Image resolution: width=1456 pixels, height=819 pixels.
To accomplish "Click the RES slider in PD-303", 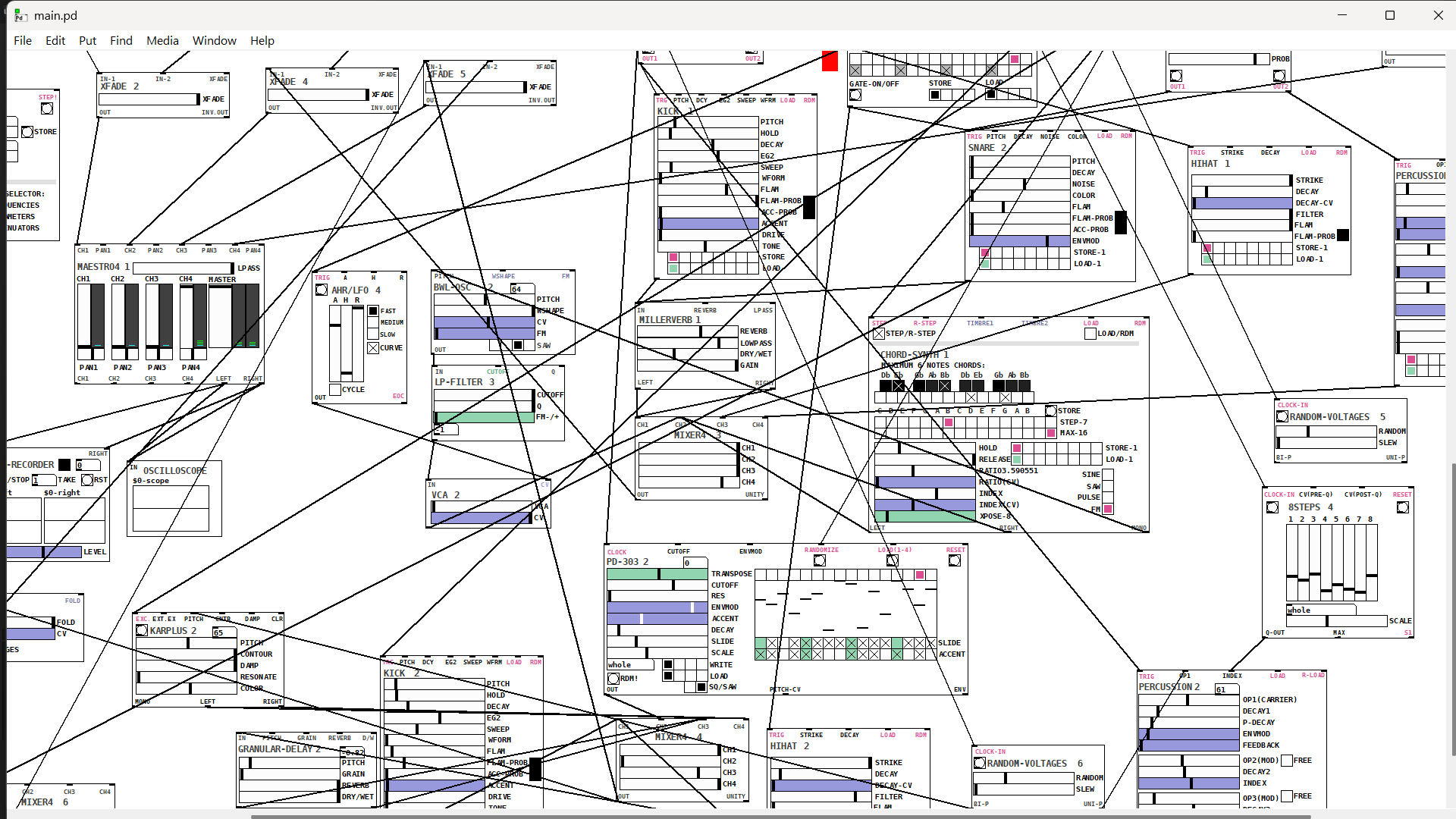I will [657, 597].
